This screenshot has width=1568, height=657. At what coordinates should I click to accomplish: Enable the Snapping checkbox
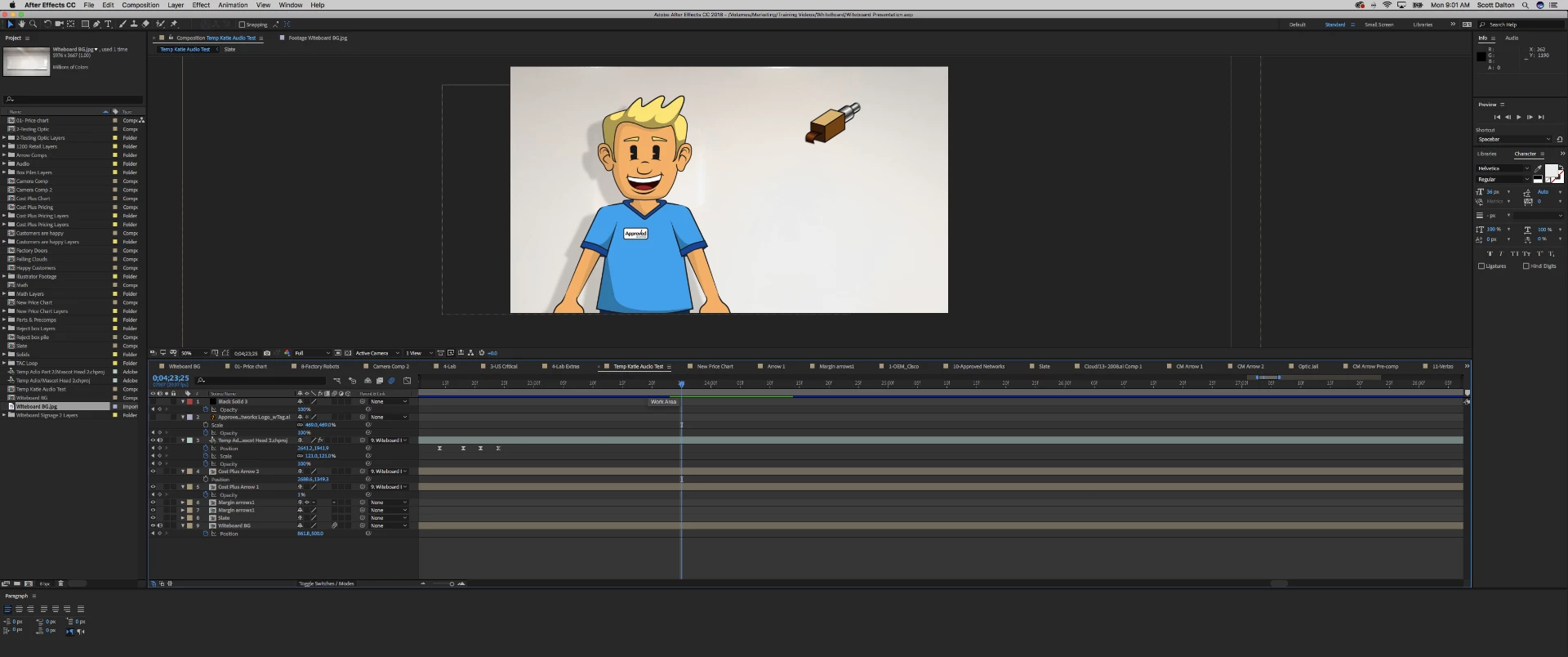(x=242, y=25)
